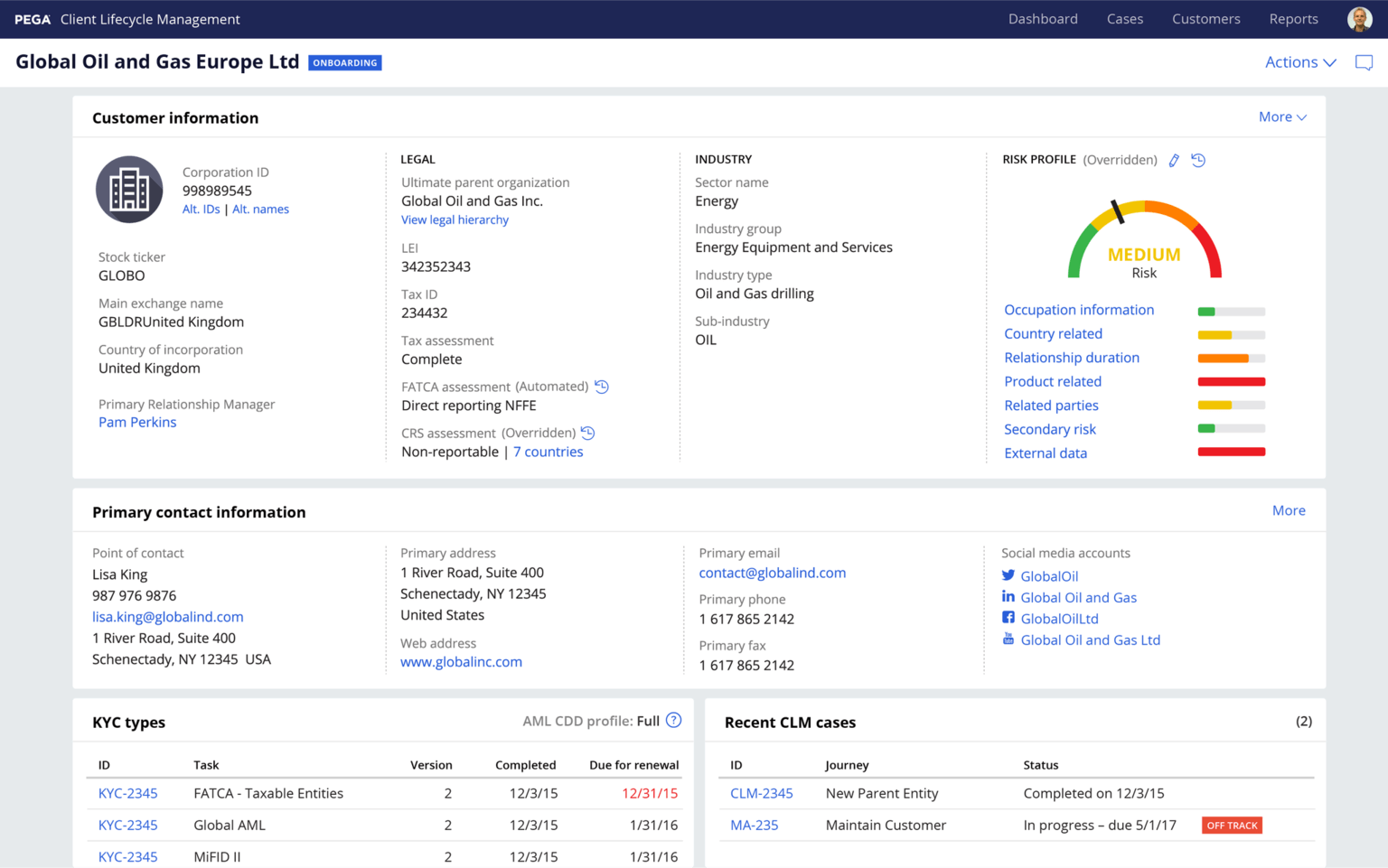
Task: View CRS assessment override history icon
Action: (x=588, y=433)
